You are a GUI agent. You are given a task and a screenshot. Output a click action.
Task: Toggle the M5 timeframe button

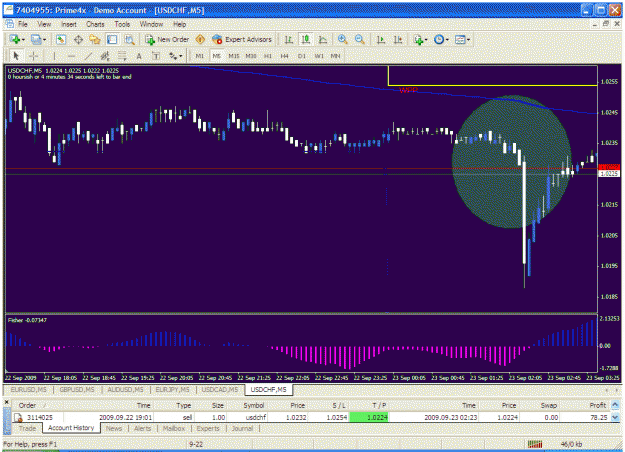216,56
